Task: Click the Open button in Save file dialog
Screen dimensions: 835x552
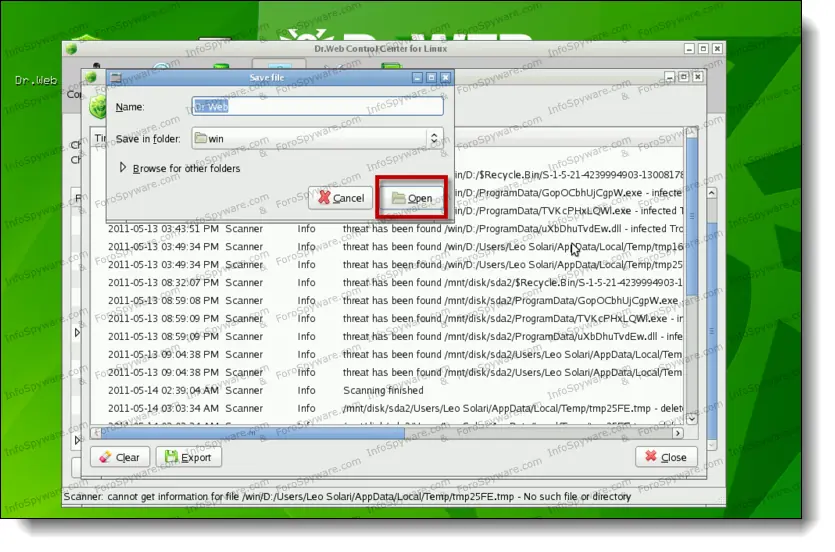Action: (412, 198)
